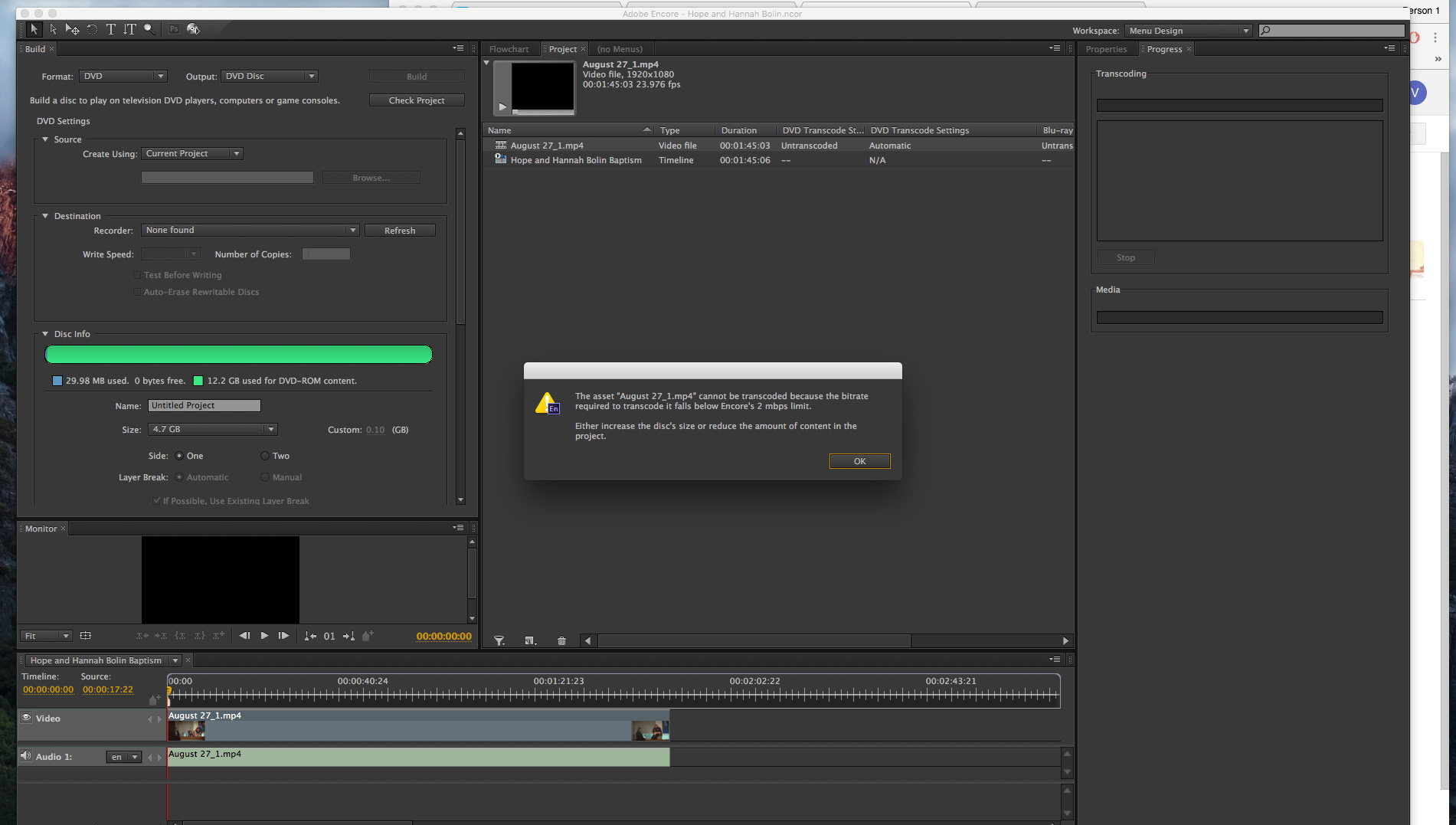Open the disc Size 4.7 GB dropdown

coord(213,429)
